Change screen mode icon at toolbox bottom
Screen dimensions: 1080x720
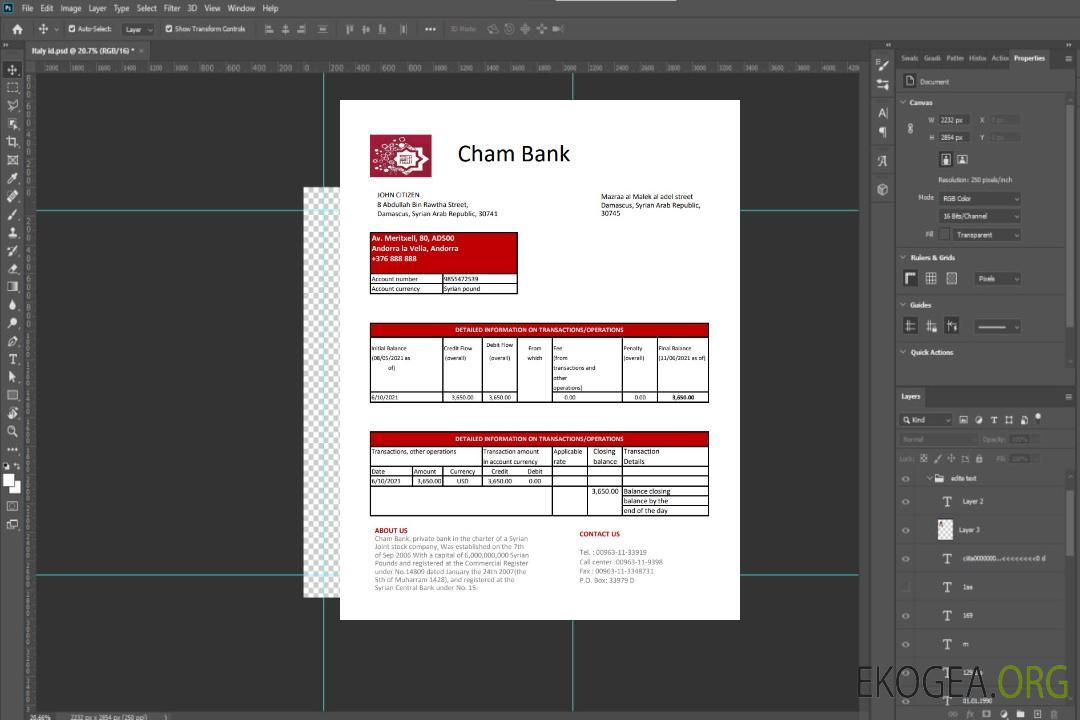12,524
